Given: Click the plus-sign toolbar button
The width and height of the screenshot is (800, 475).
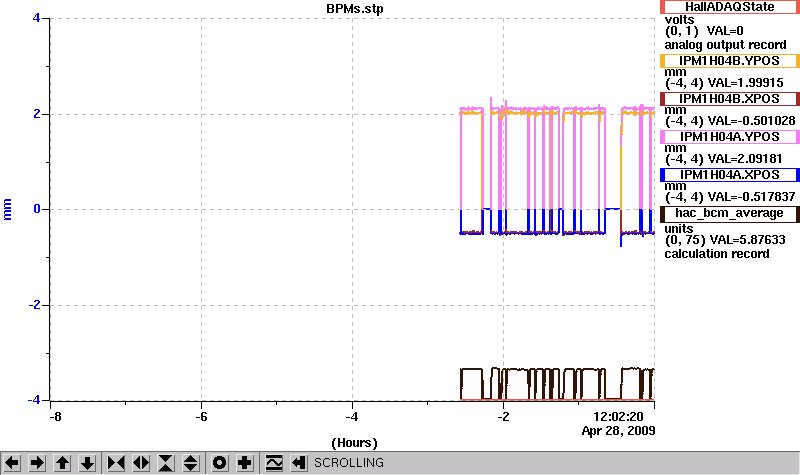Looking at the screenshot, I should click(x=245, y=463).
